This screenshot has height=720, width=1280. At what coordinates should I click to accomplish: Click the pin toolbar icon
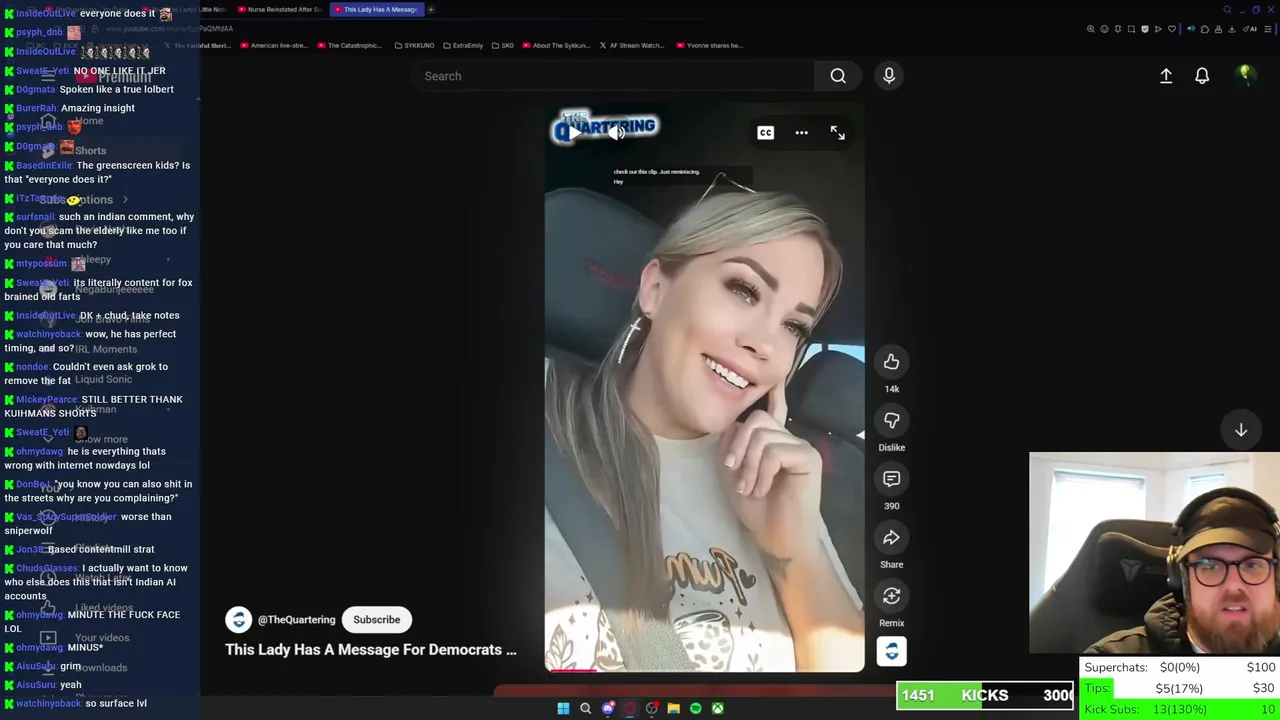(1118, 29)
